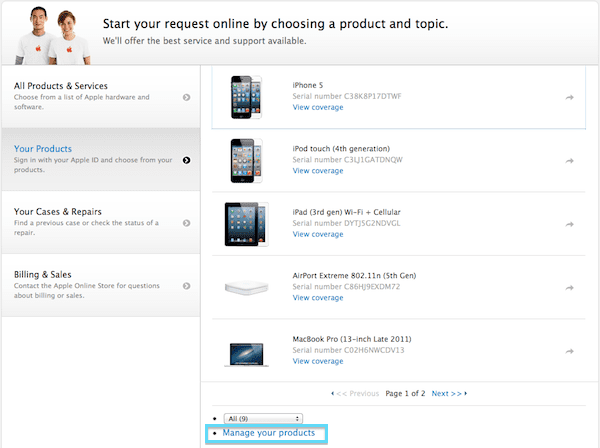Screen dimensions: 600x448
Task: Select the AirPort Extreme product image
Action: pyautogui.click(x=246, y=288)
